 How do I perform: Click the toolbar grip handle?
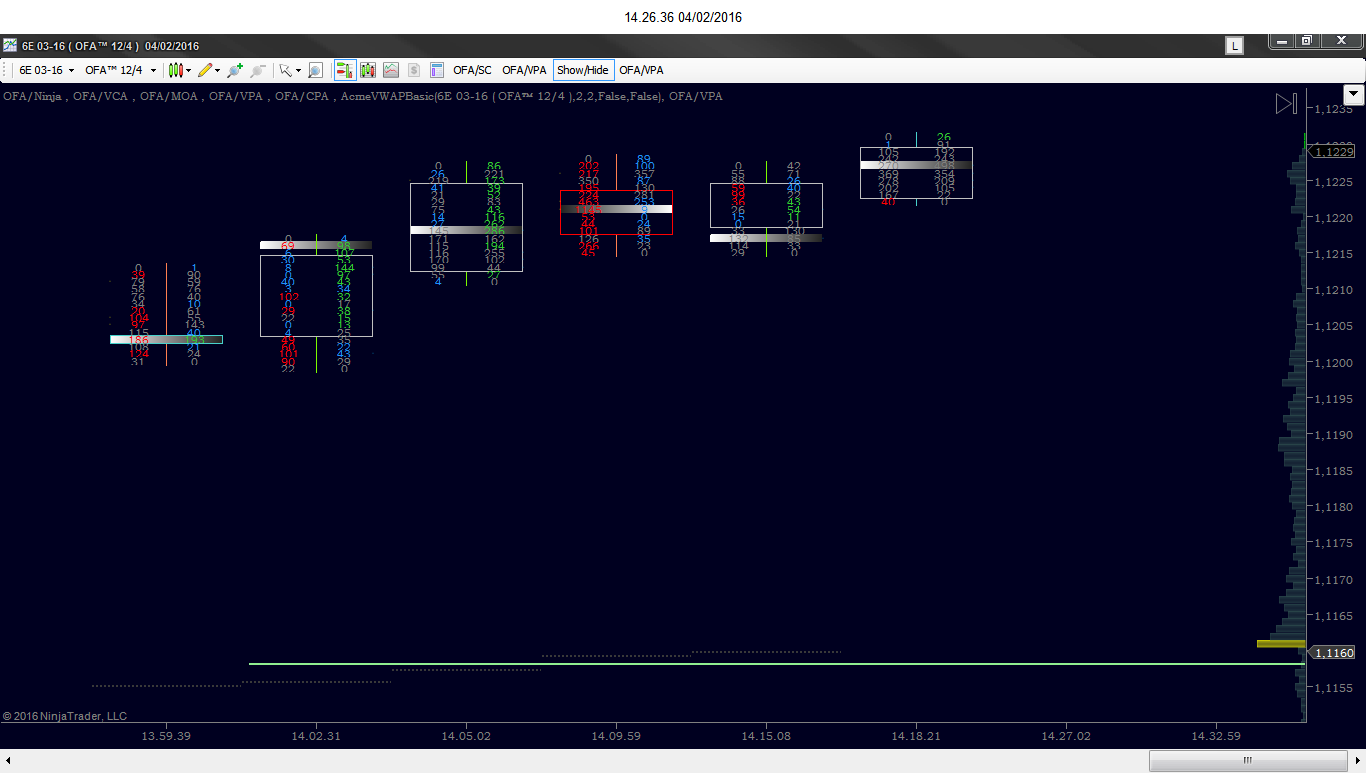[x=8, y=70]
